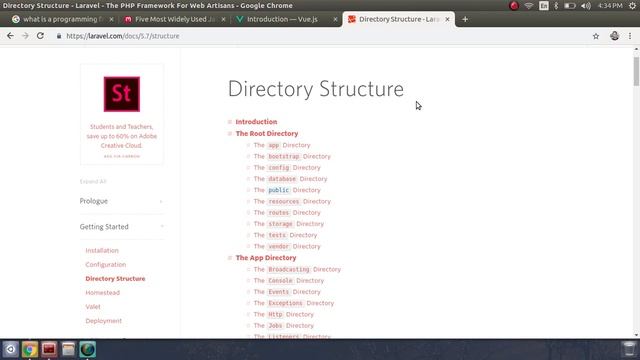Open the Installation docs page
The height and width of the screenshot is (360, 640).
(102, 251)
